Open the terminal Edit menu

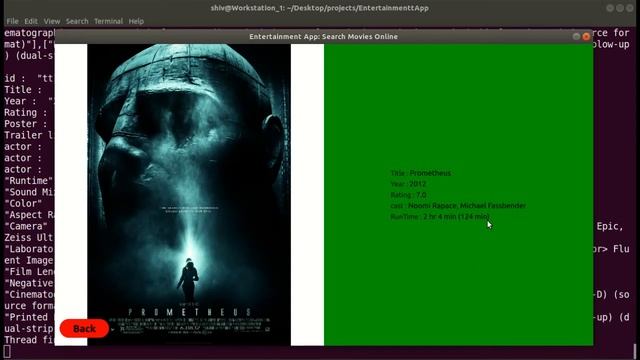(31, 21)
